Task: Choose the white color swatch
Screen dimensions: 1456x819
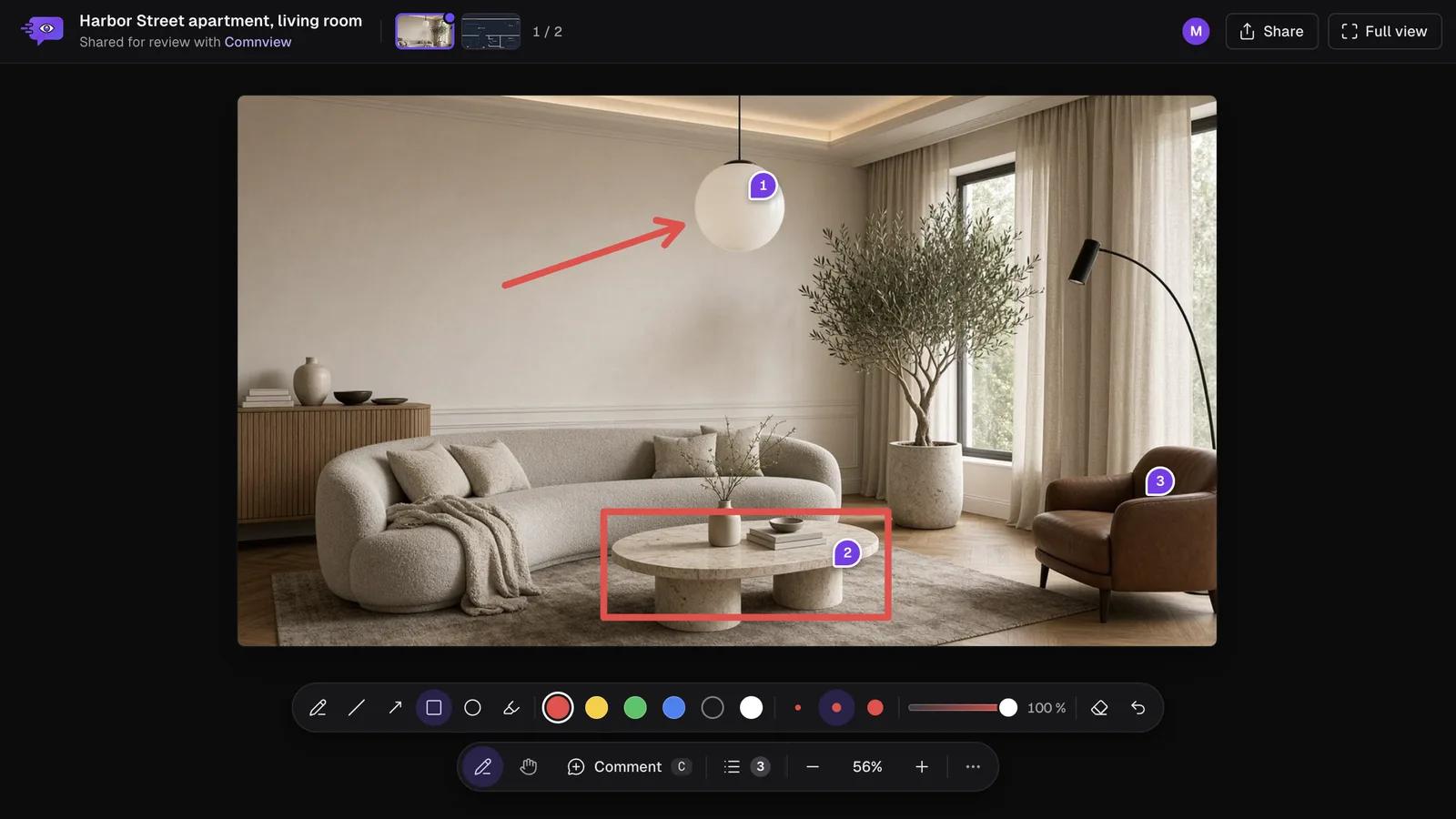Action: pos(751,708)
